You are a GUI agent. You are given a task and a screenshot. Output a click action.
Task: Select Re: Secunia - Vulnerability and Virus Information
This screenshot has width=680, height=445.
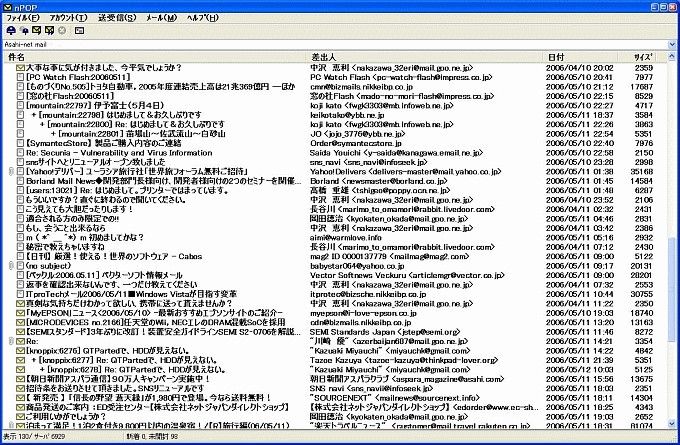click(x=119, y=153)
